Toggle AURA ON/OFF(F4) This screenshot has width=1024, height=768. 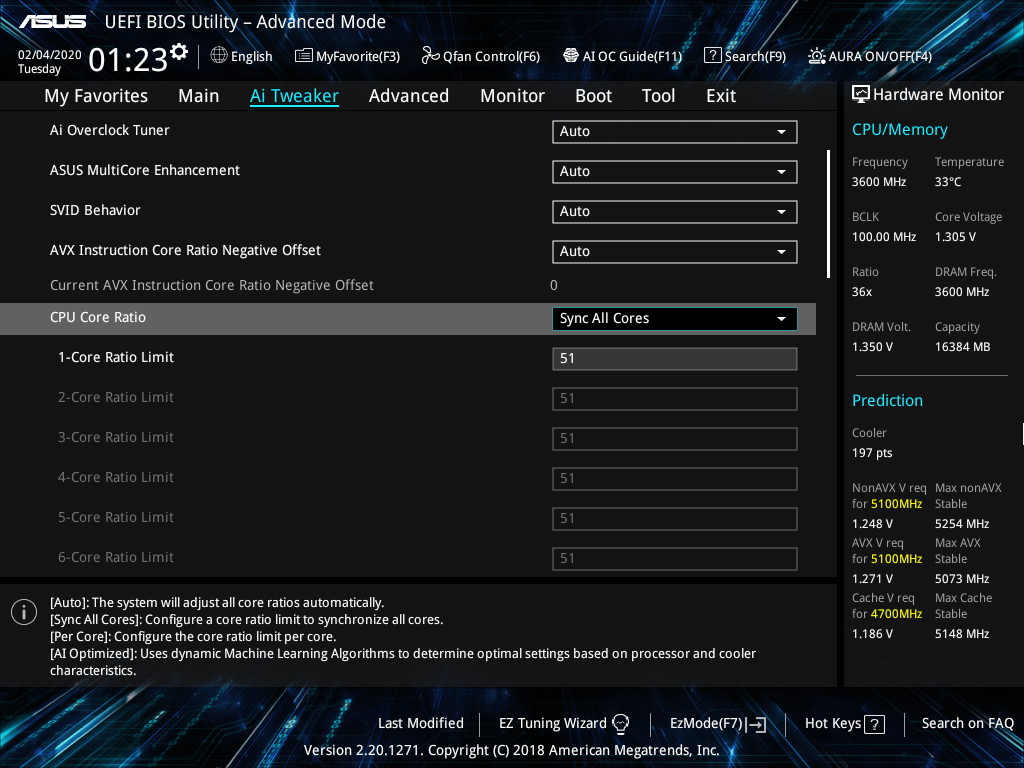pos(870,56)
